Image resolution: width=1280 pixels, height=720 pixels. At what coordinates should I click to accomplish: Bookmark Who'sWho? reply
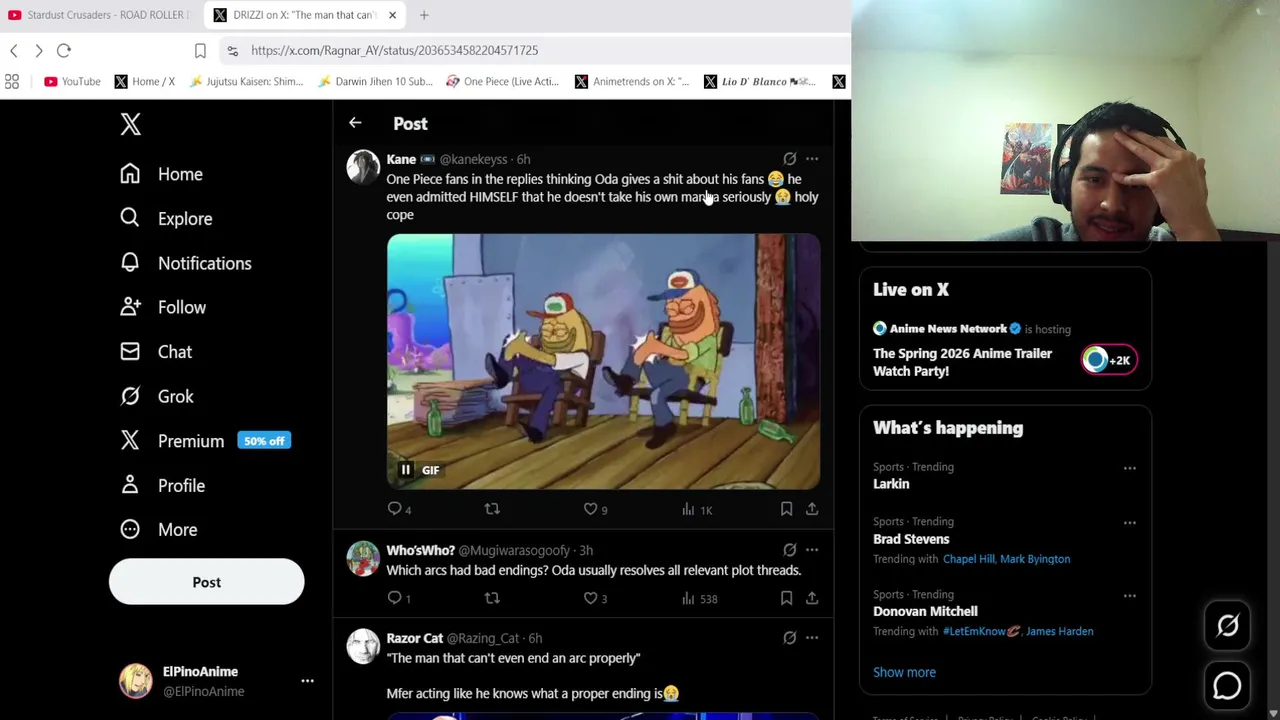pyautogui.click(x=786, y=598)
